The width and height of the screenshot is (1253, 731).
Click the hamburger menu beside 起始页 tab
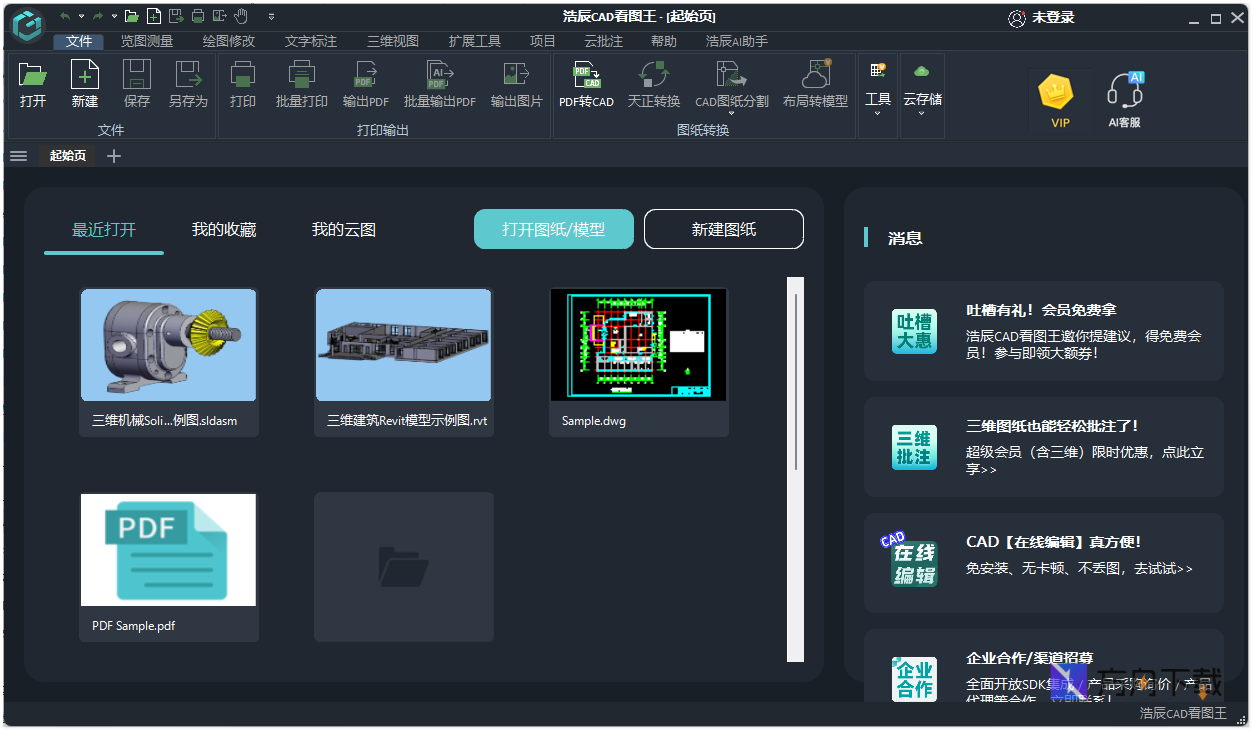(x=18, y=156)
